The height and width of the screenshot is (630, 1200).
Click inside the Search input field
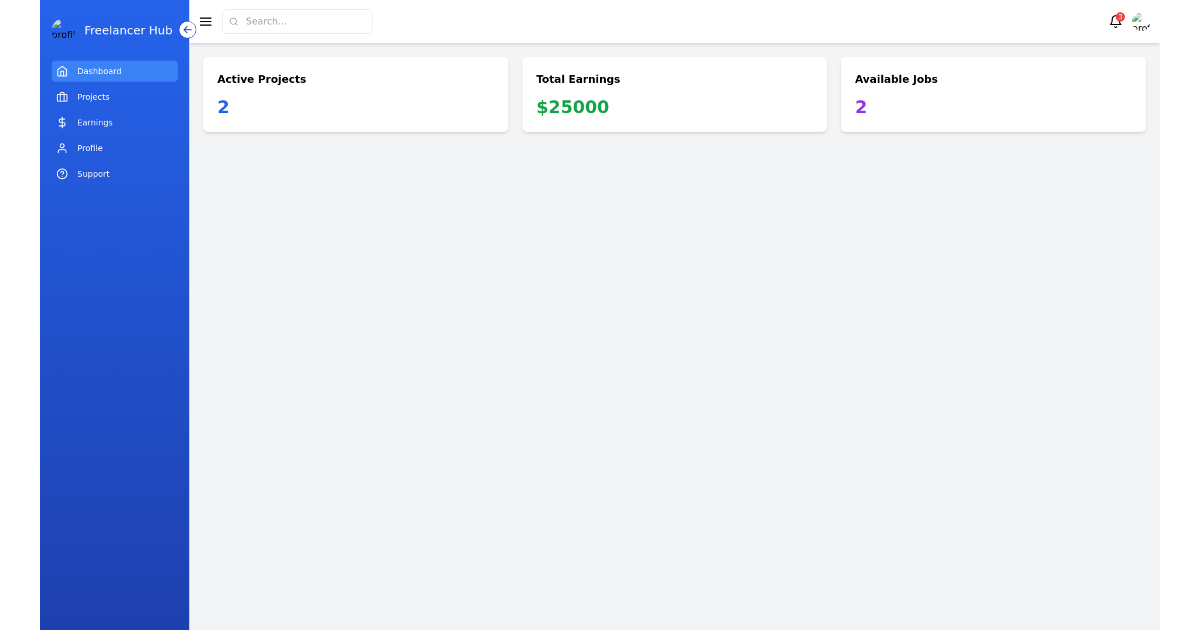point(297,21)
